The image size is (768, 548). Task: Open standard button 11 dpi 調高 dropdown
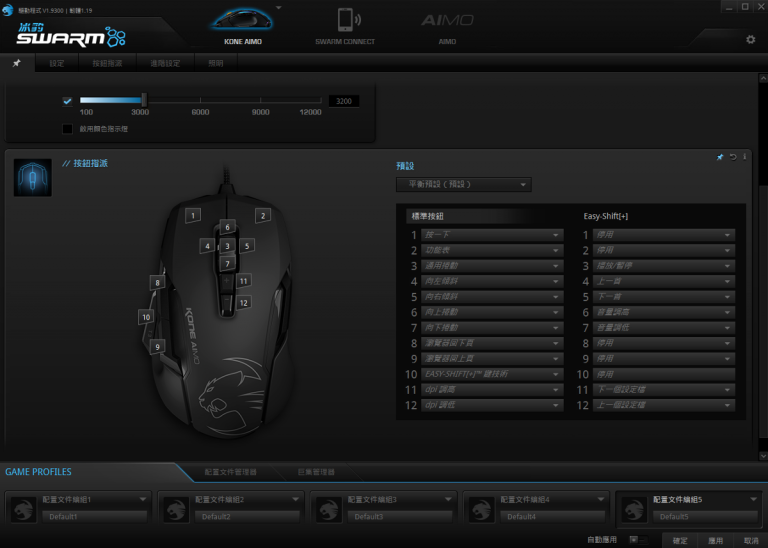coord(492,390)
